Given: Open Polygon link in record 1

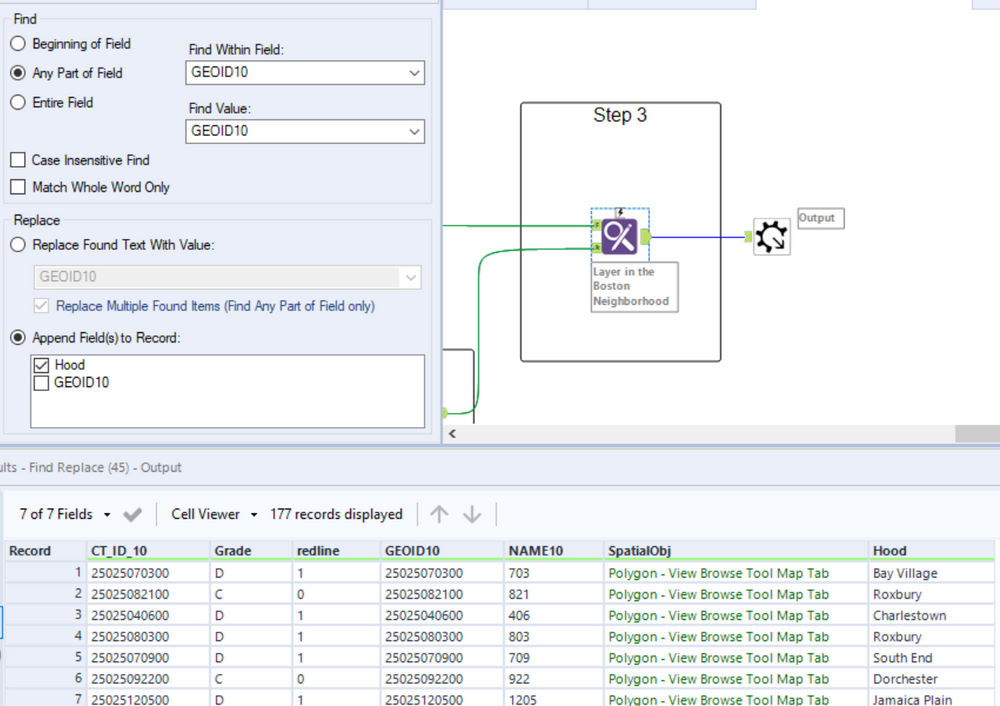Looking at the screenshot, I should tap(718, 573).
